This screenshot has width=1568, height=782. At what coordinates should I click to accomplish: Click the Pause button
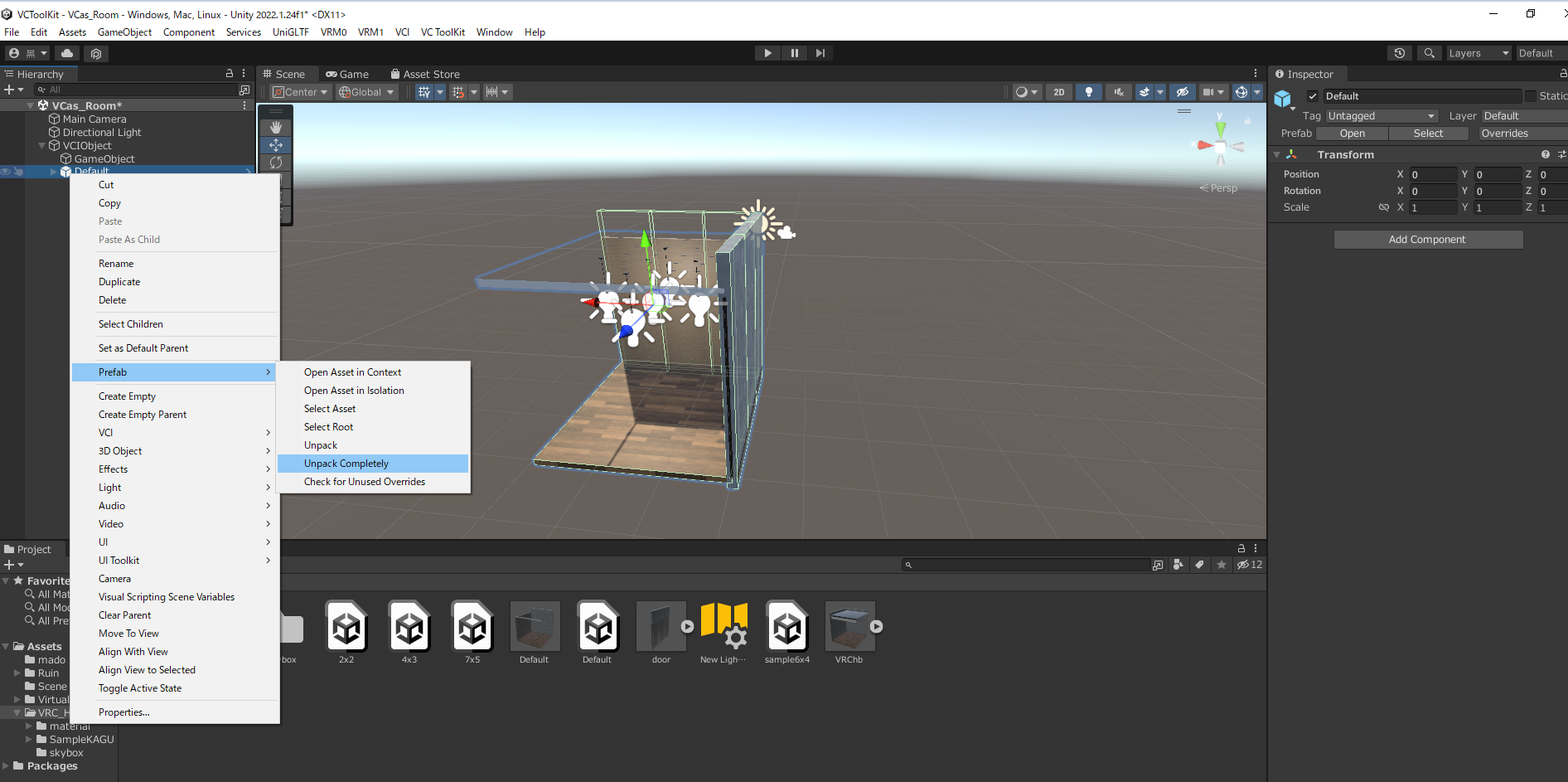[794, 53]
